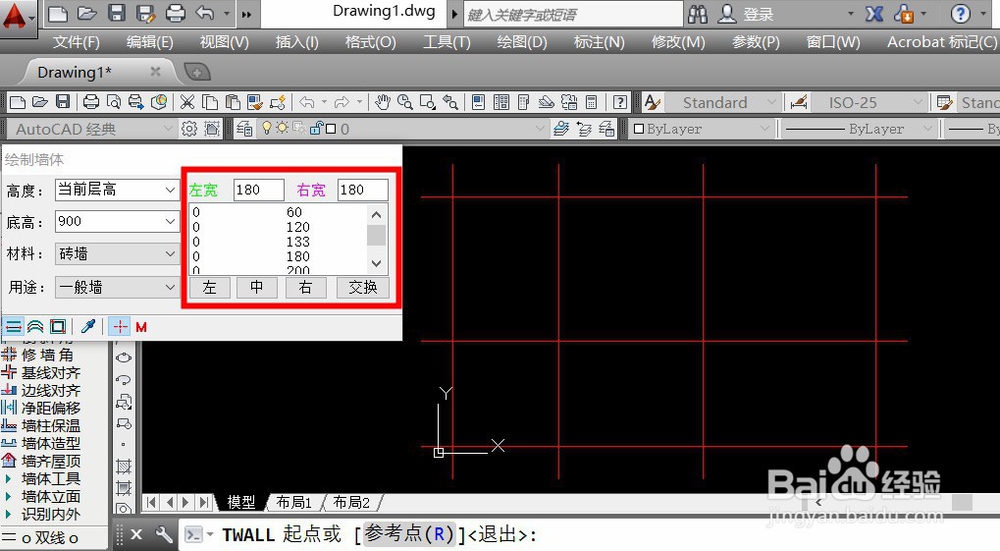Image resolution: width=1000 pixels, height=551 pixels.
Task: Toggle the auto-snap crosshair button
Action: click(119, 327)
